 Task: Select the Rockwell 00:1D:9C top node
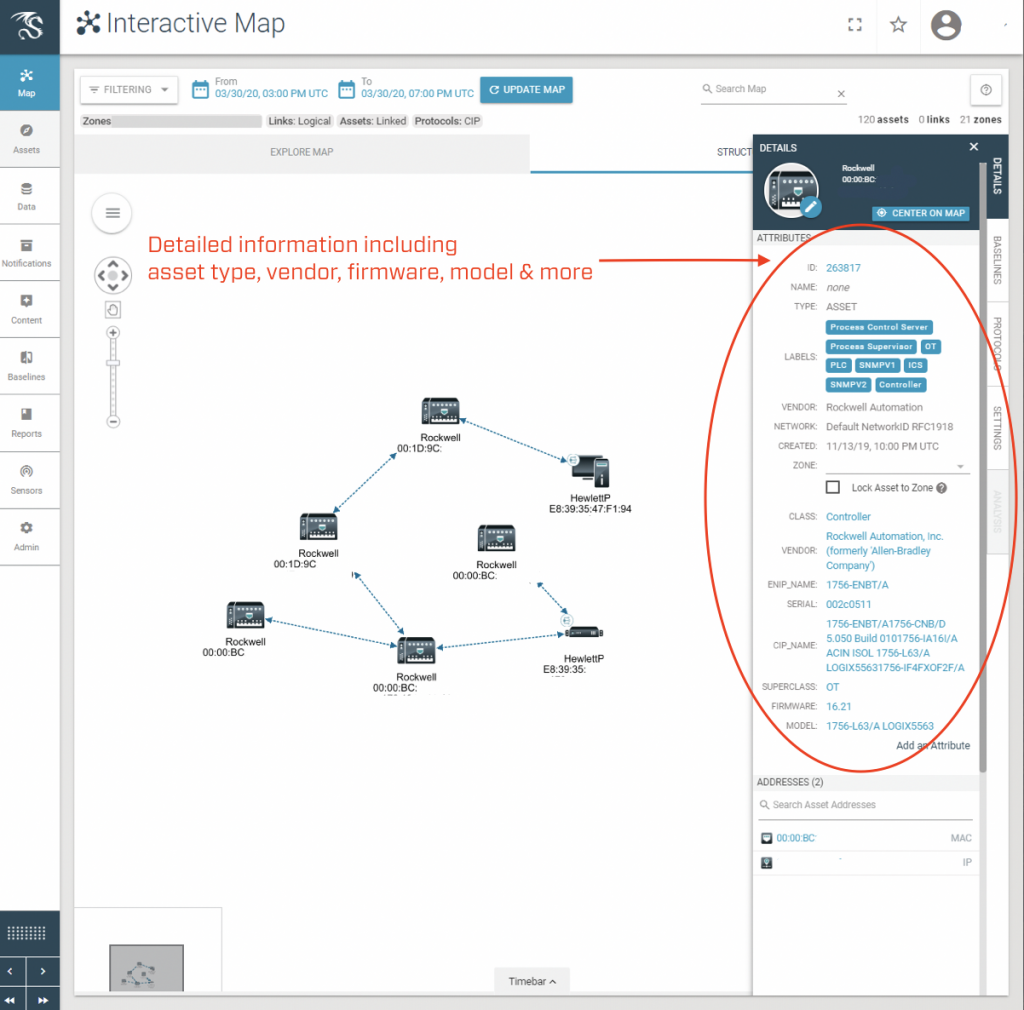pos(440,411)
